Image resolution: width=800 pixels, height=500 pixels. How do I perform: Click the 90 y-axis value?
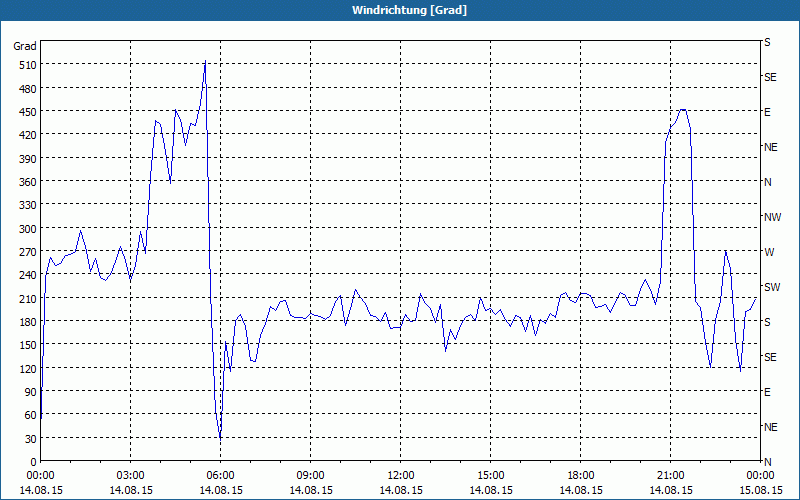click(31, 392)
